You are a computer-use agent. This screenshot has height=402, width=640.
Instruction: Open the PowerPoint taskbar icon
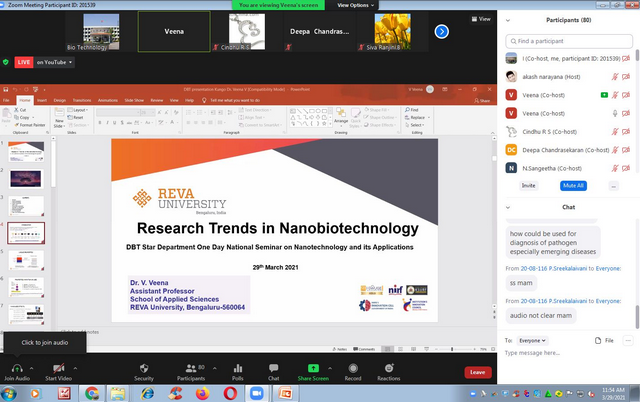click(x=285, y=393)
